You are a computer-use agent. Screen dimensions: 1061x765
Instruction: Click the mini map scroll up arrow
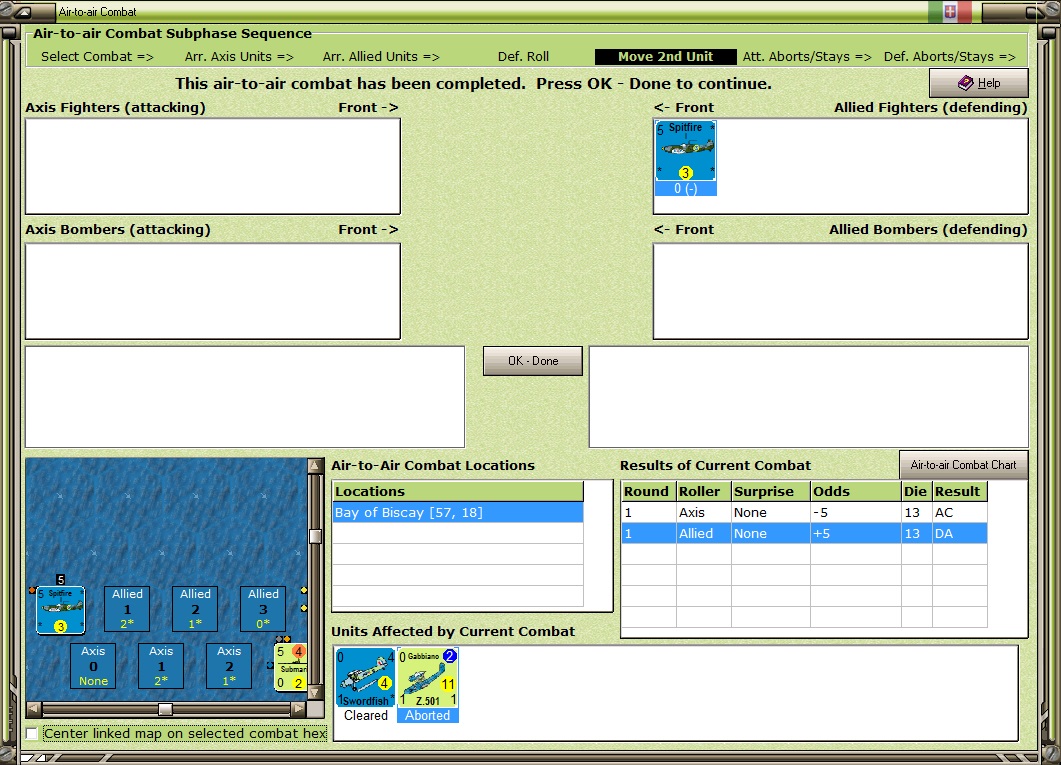click(x=315, y=466)
